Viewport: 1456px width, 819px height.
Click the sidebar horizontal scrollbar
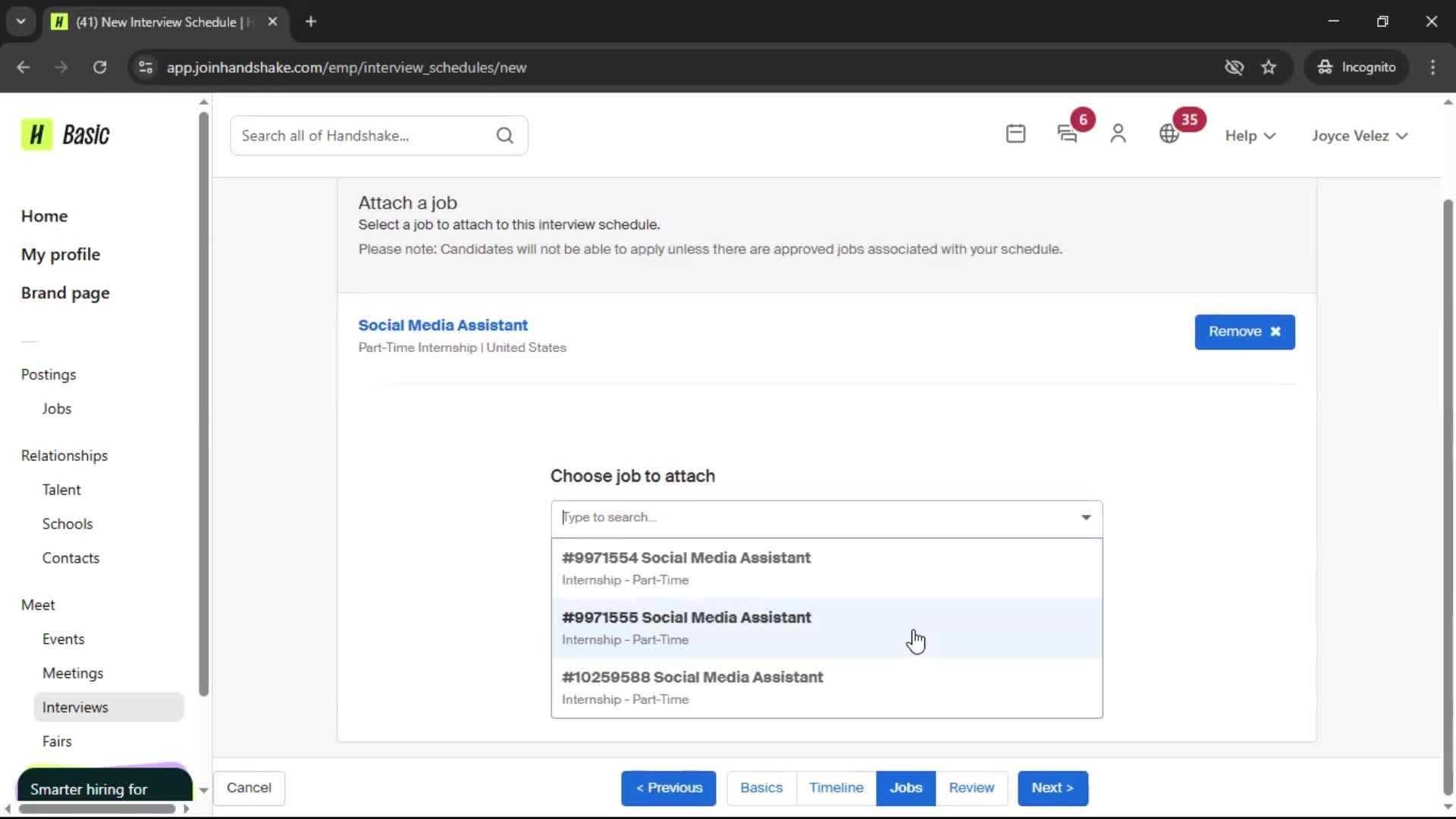point(97,808)
